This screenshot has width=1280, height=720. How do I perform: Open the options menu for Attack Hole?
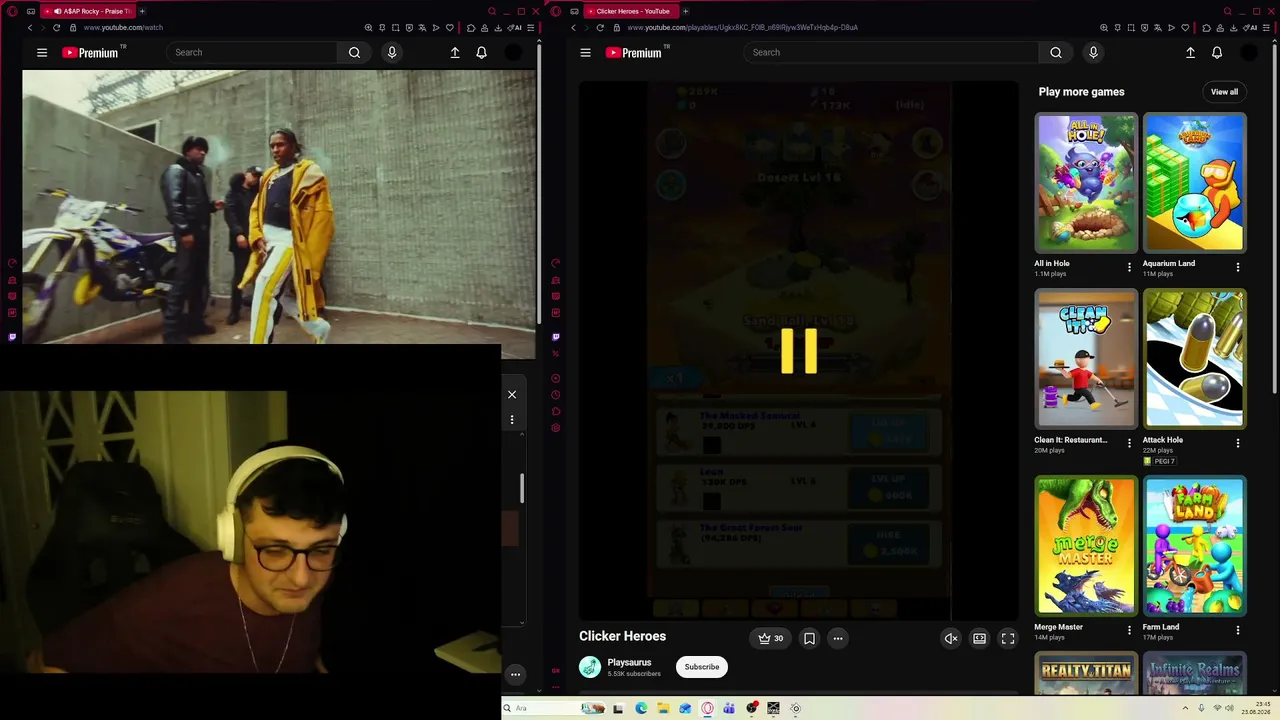click(x=1238, y=443)
